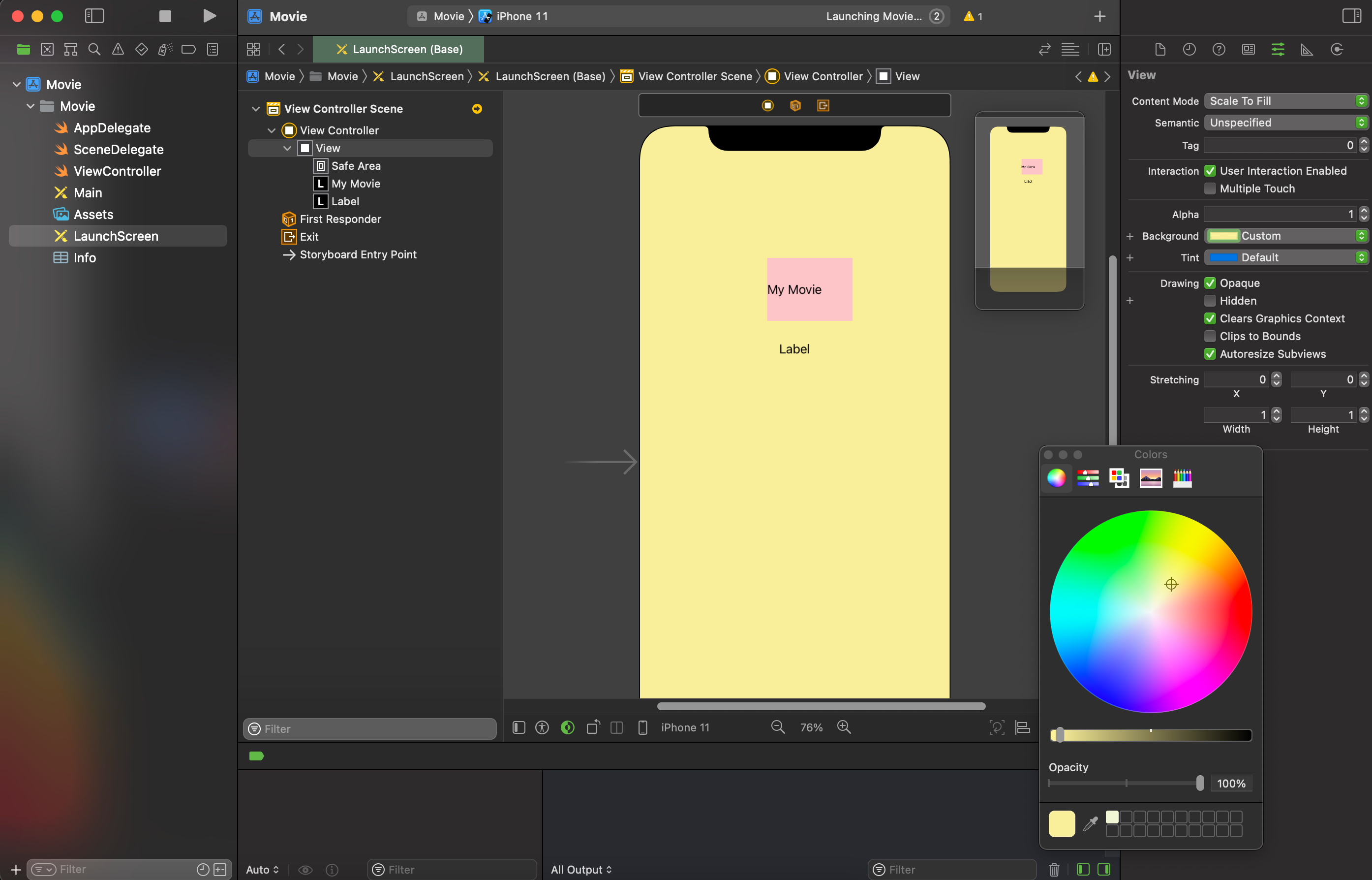Image resolution: width=1372 pixels, height=880 pixels.
Task: Open the Size inspector ruler icon
Action: coord(1307,49)
